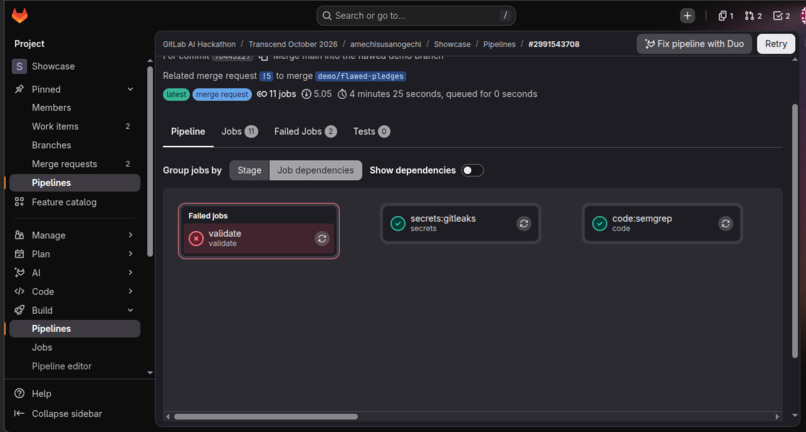
Task: Click the search magnifier icon
Action: click(x=327, y=16)
